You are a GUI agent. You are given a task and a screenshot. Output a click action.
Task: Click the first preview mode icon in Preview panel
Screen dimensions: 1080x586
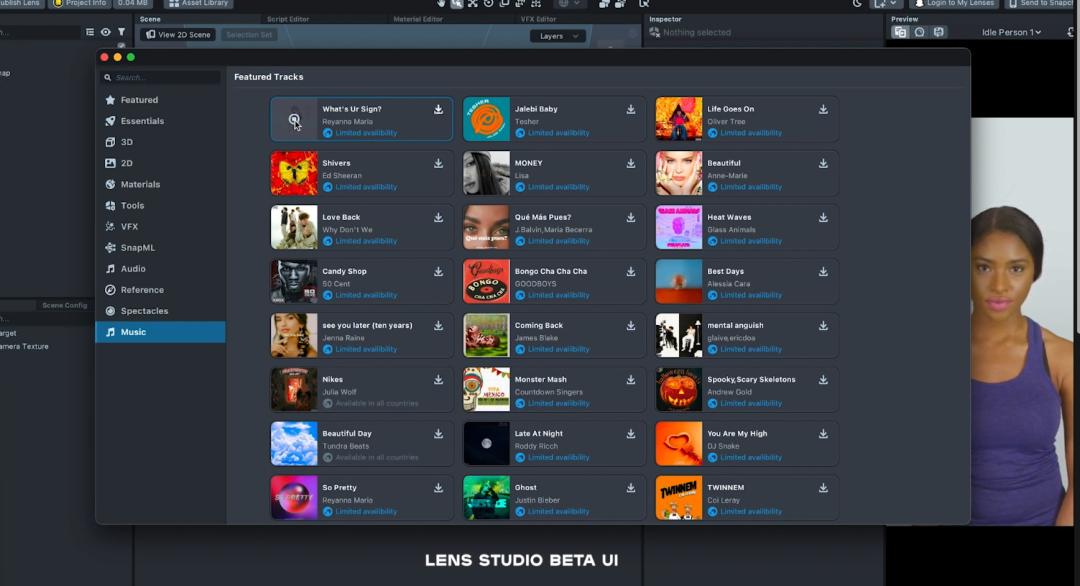tap(900, 32)
